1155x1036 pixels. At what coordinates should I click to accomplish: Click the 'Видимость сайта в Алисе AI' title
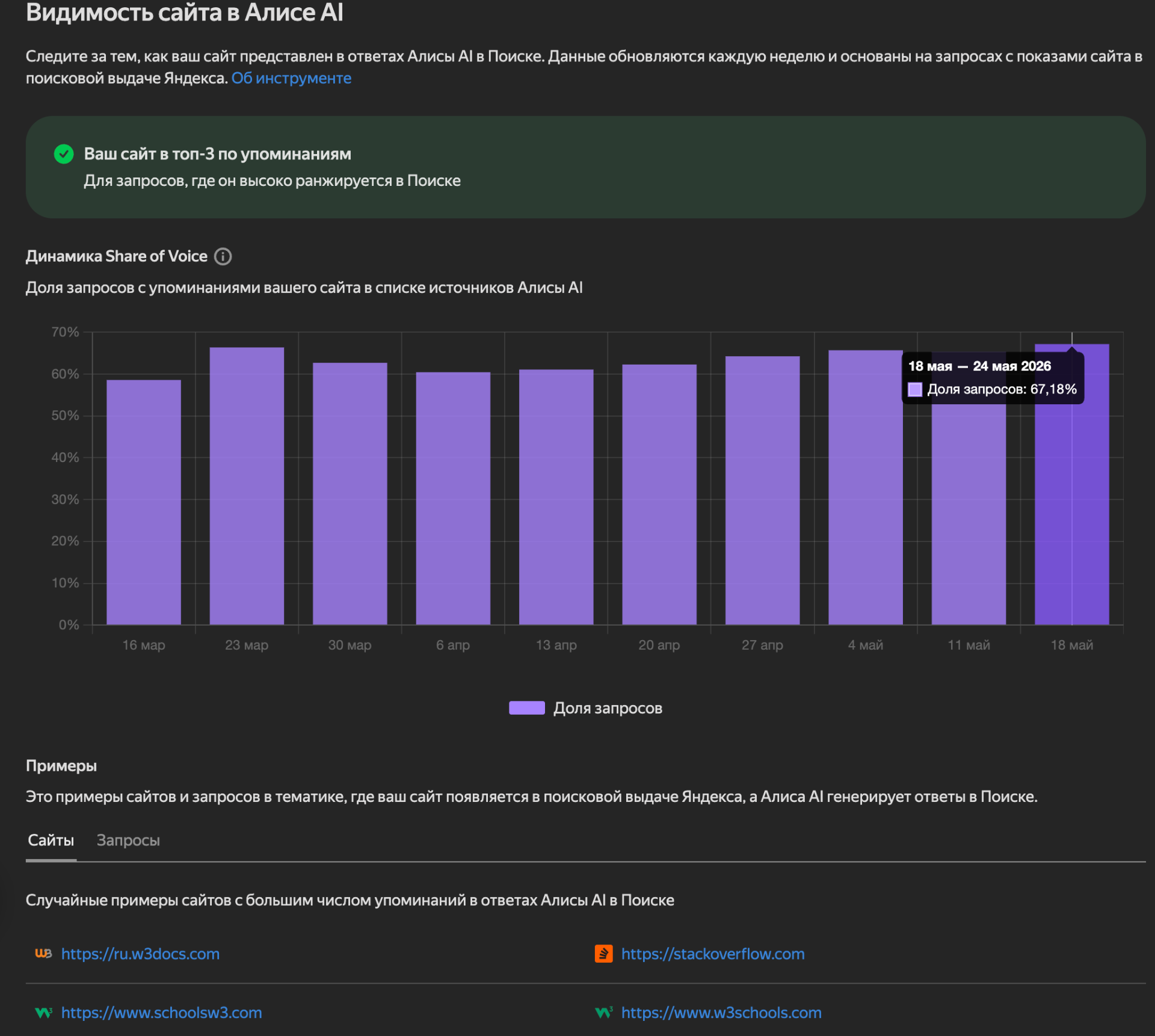(x=185, y=13)
